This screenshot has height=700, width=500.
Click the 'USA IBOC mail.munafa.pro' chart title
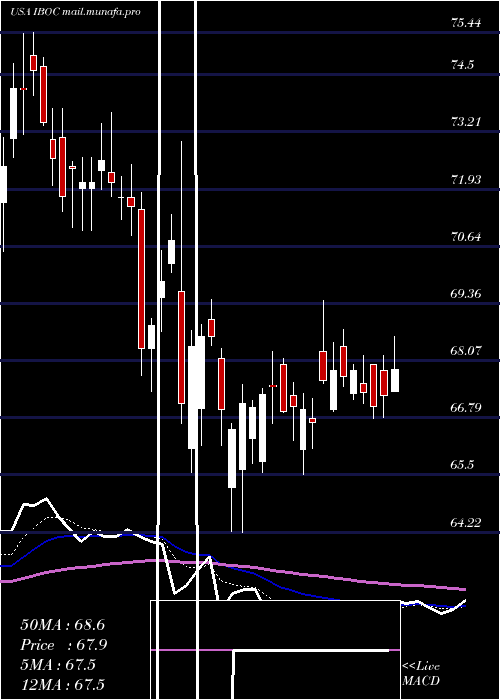(x=75, y=12)
